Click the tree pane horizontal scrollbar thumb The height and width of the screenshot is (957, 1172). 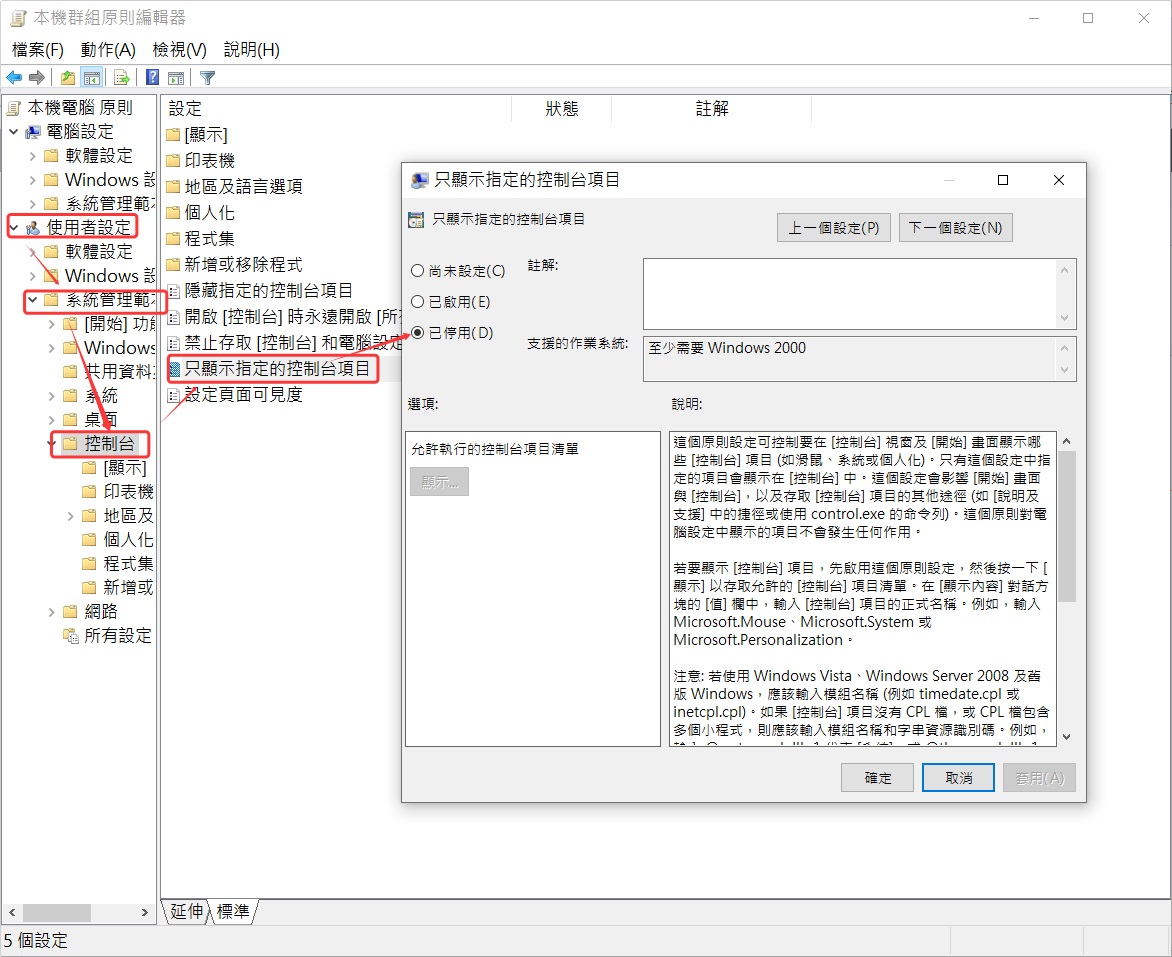[57, 913]
